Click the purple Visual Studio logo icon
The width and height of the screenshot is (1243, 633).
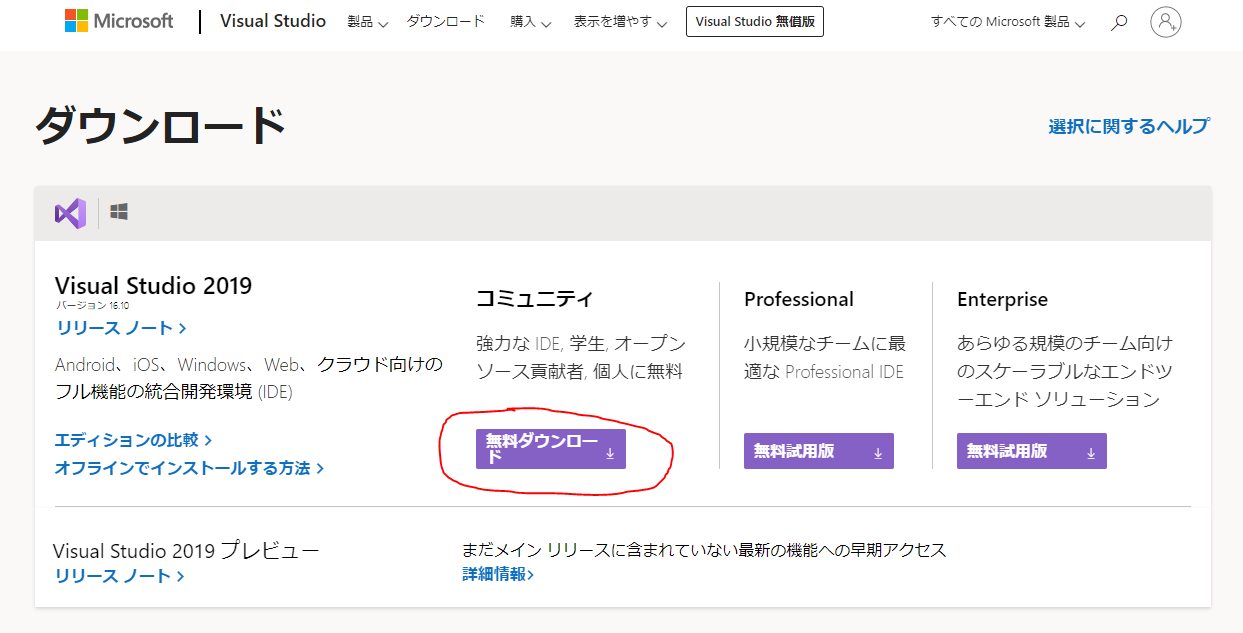tap(70, 213)
